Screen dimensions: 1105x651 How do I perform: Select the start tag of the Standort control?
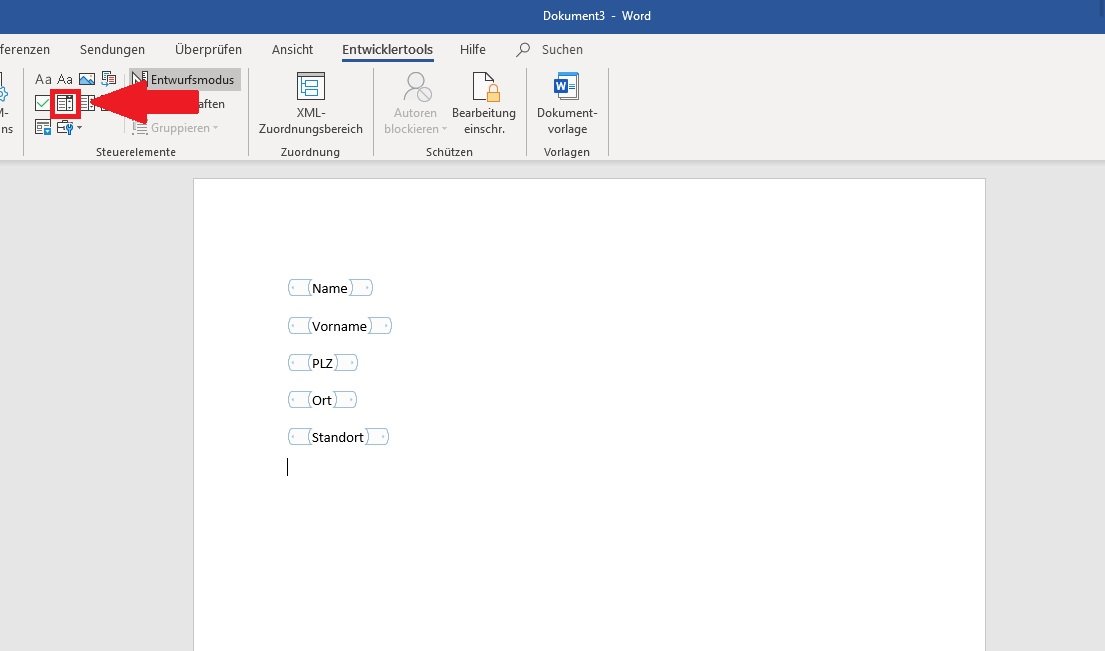[300, 437]
